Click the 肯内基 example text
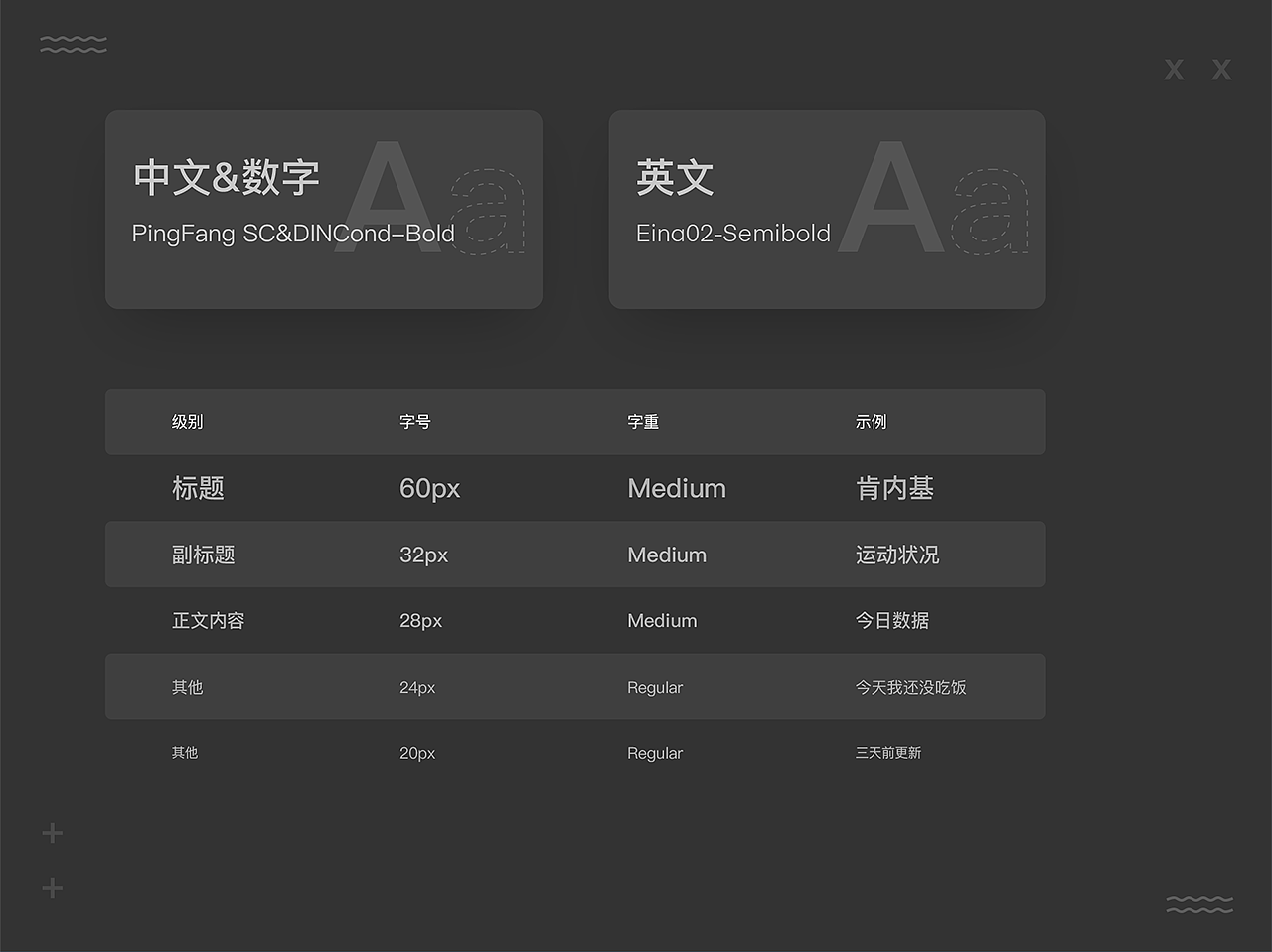 coord(894,488)
